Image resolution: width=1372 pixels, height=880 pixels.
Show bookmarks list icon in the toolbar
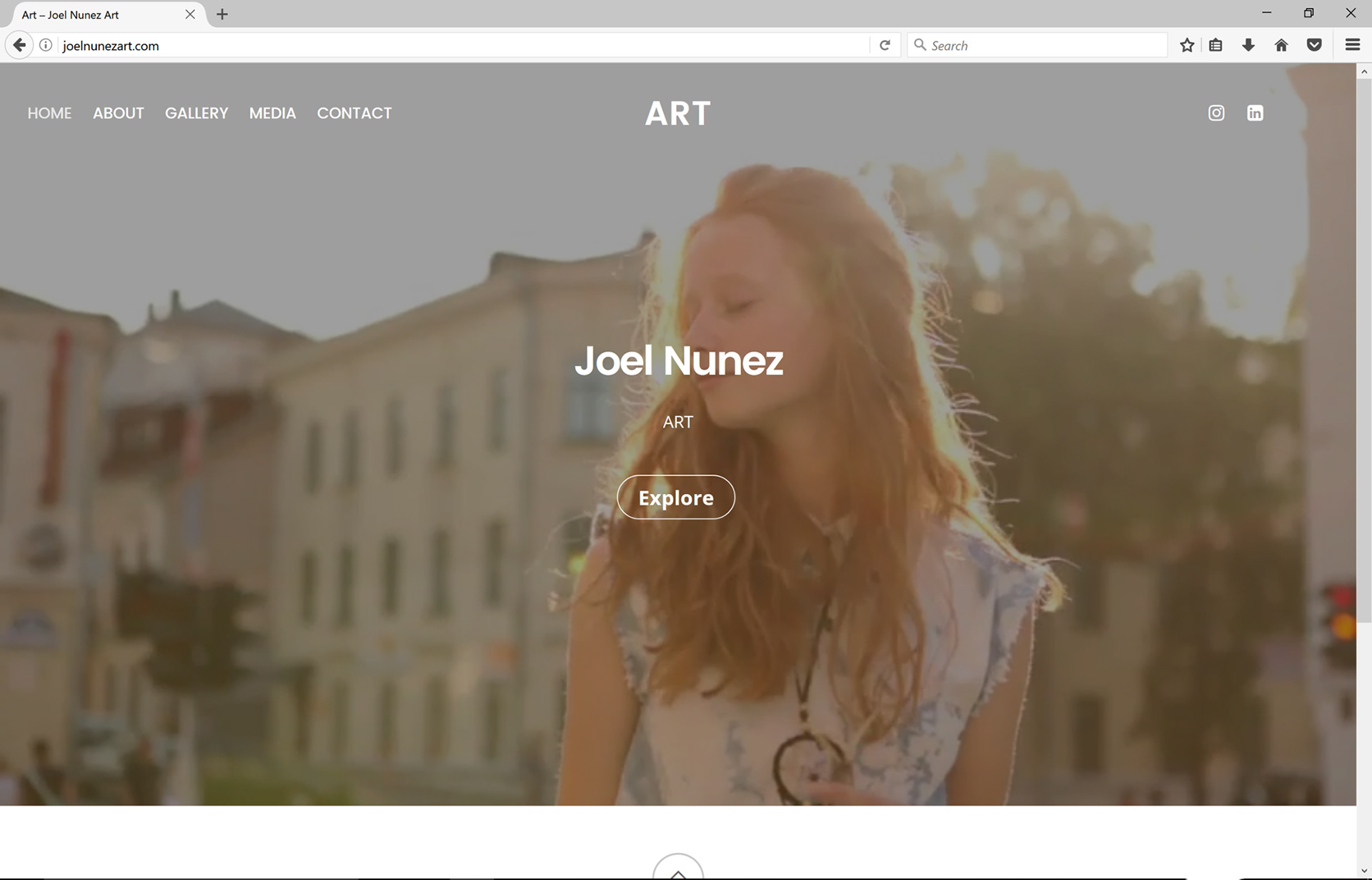point(1216,45)
